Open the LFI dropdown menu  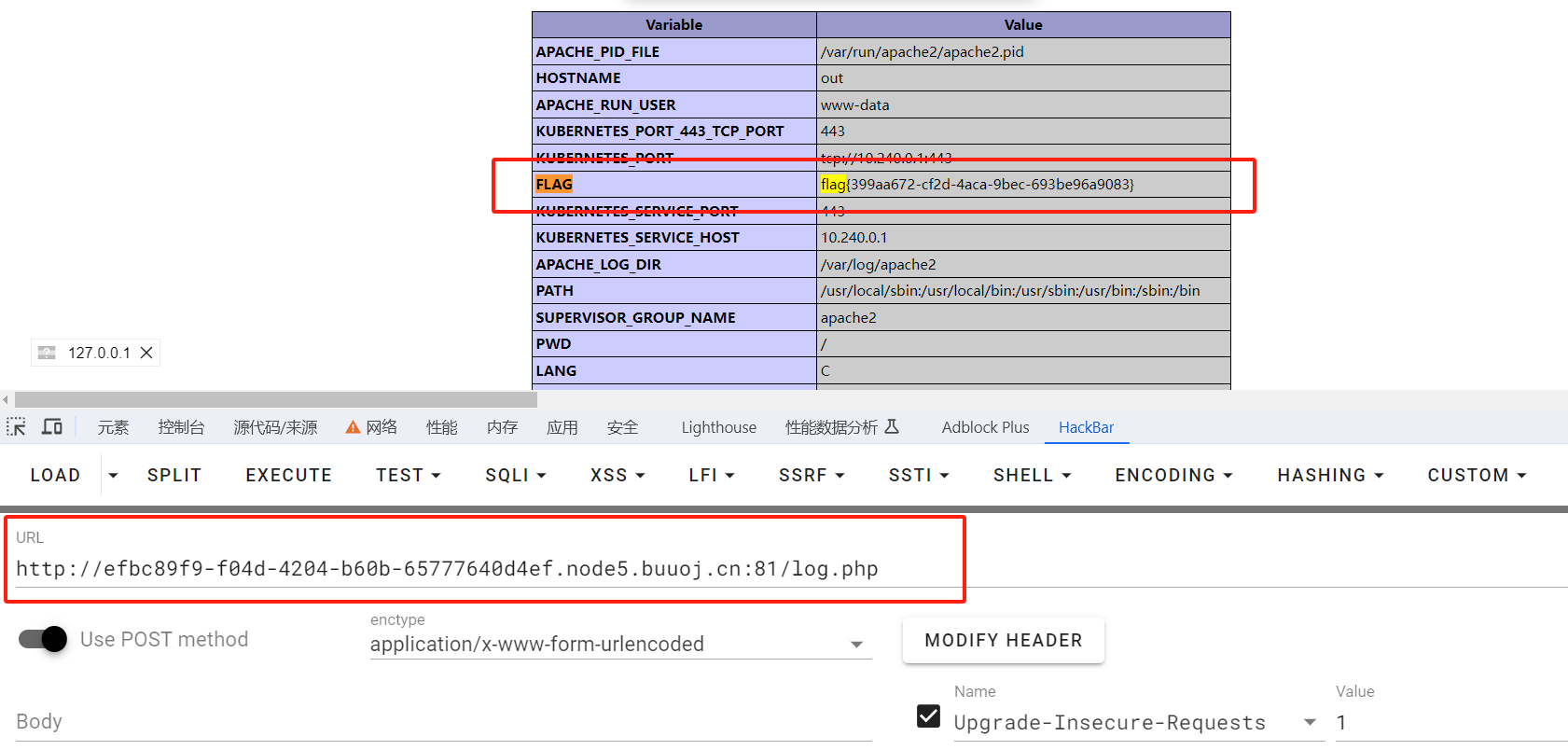click(x=712, y=475)
